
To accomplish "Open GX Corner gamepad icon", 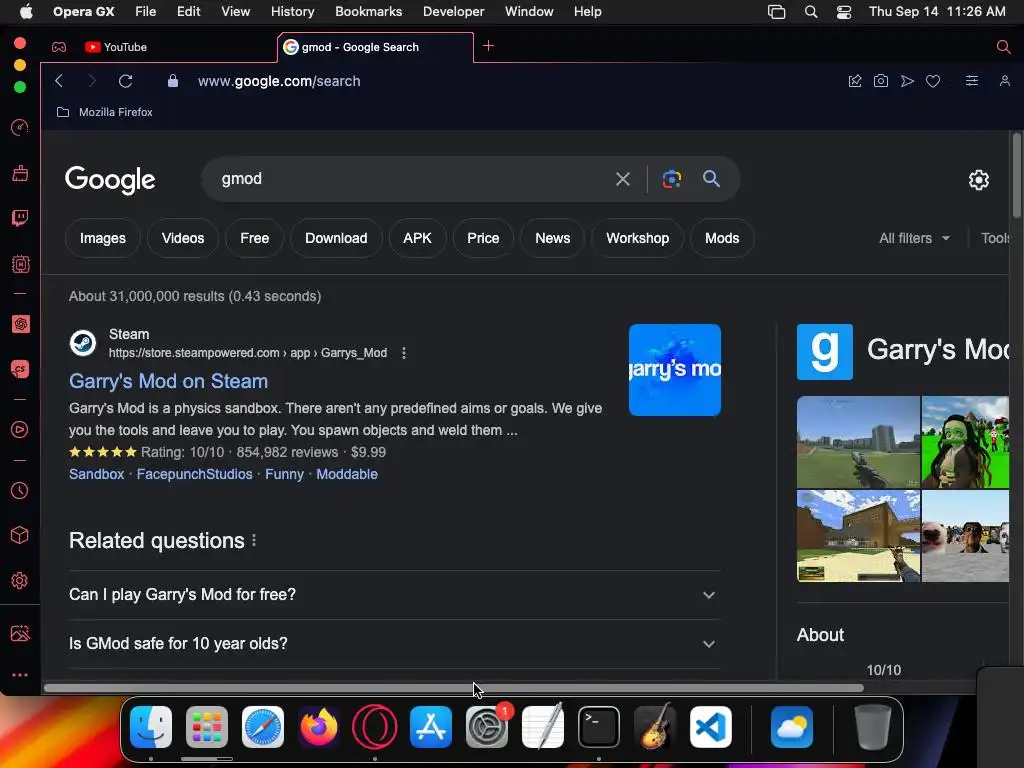I will tap(59, 47).
